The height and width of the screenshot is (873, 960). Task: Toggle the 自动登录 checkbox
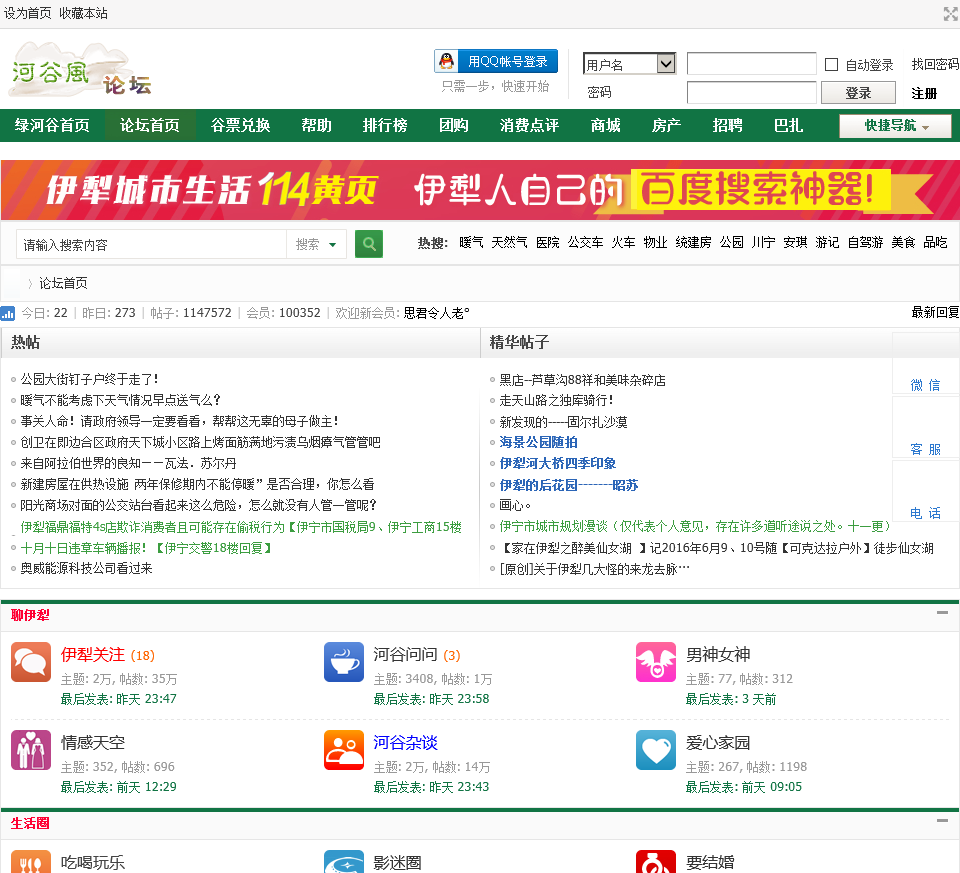coord(831,64)
